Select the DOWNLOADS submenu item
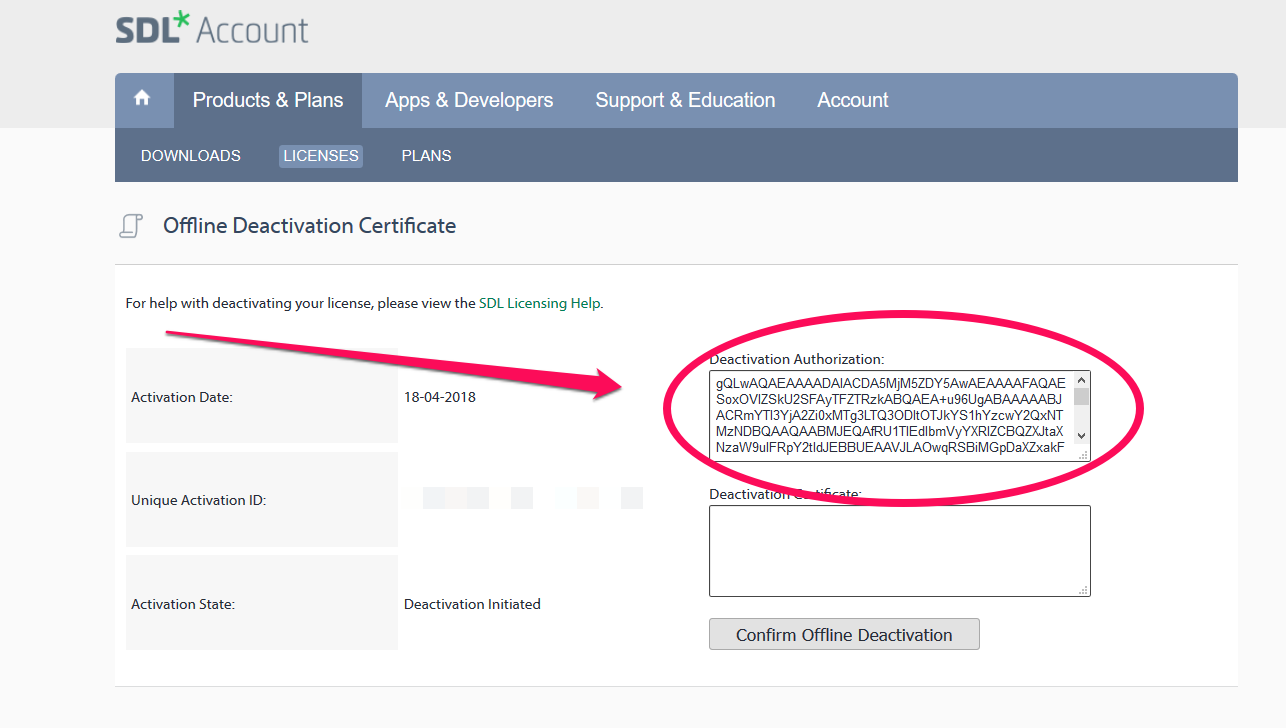Image resolution: width=1286 pixels, height=728 pixels. coord(191,156)
